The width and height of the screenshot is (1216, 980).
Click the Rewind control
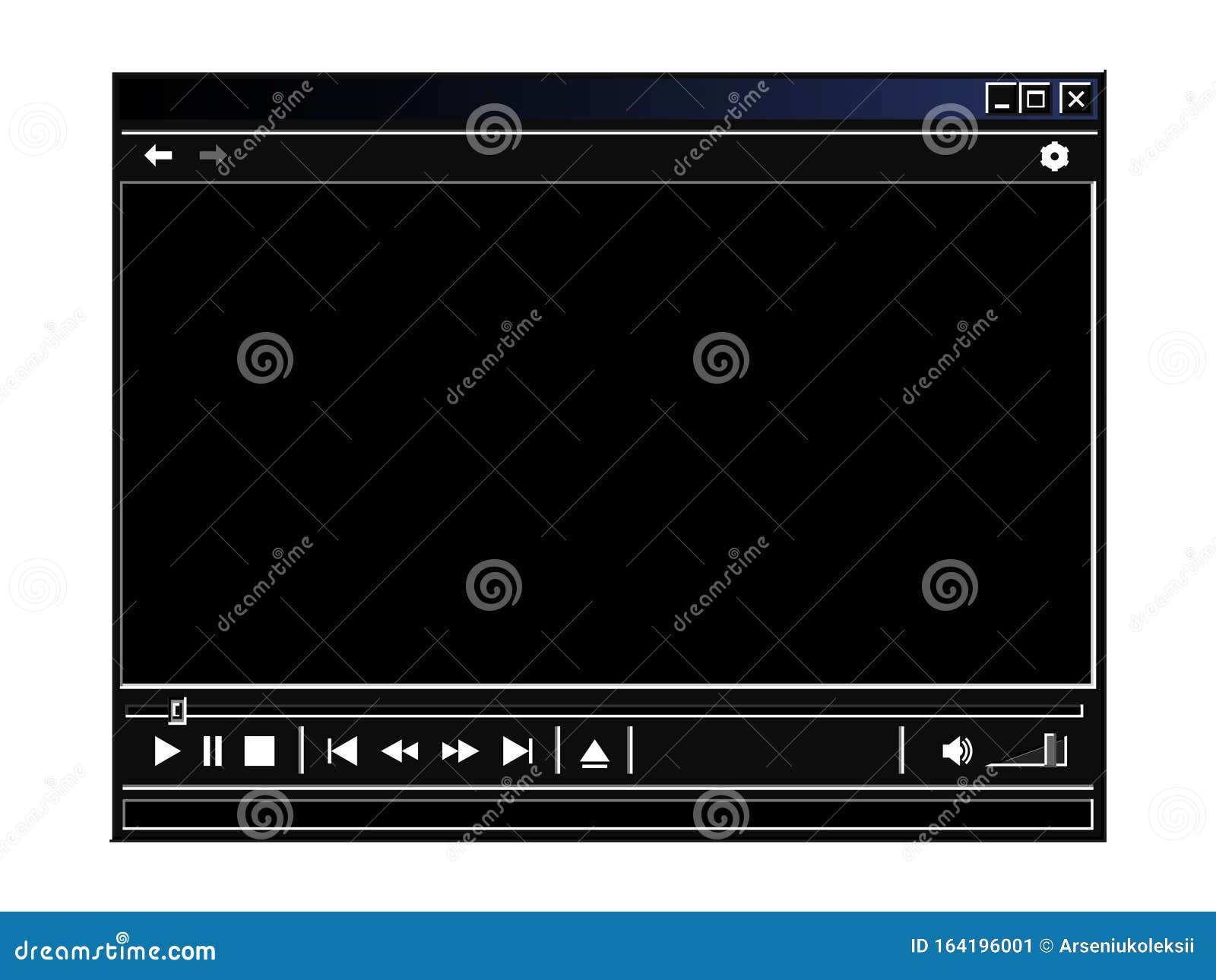[x=401, y=751]
